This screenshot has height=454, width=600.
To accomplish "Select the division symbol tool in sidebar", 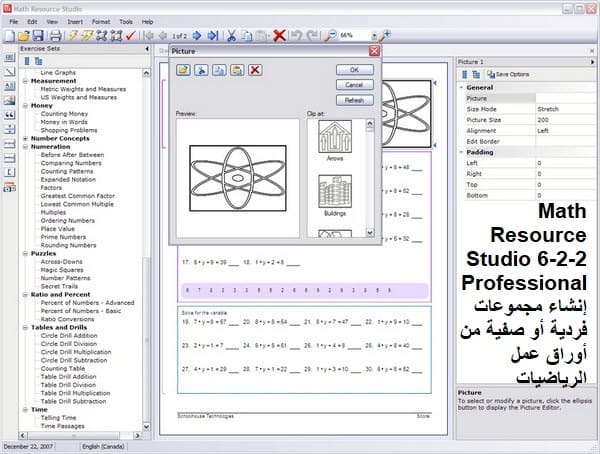I will pos(10,129).
